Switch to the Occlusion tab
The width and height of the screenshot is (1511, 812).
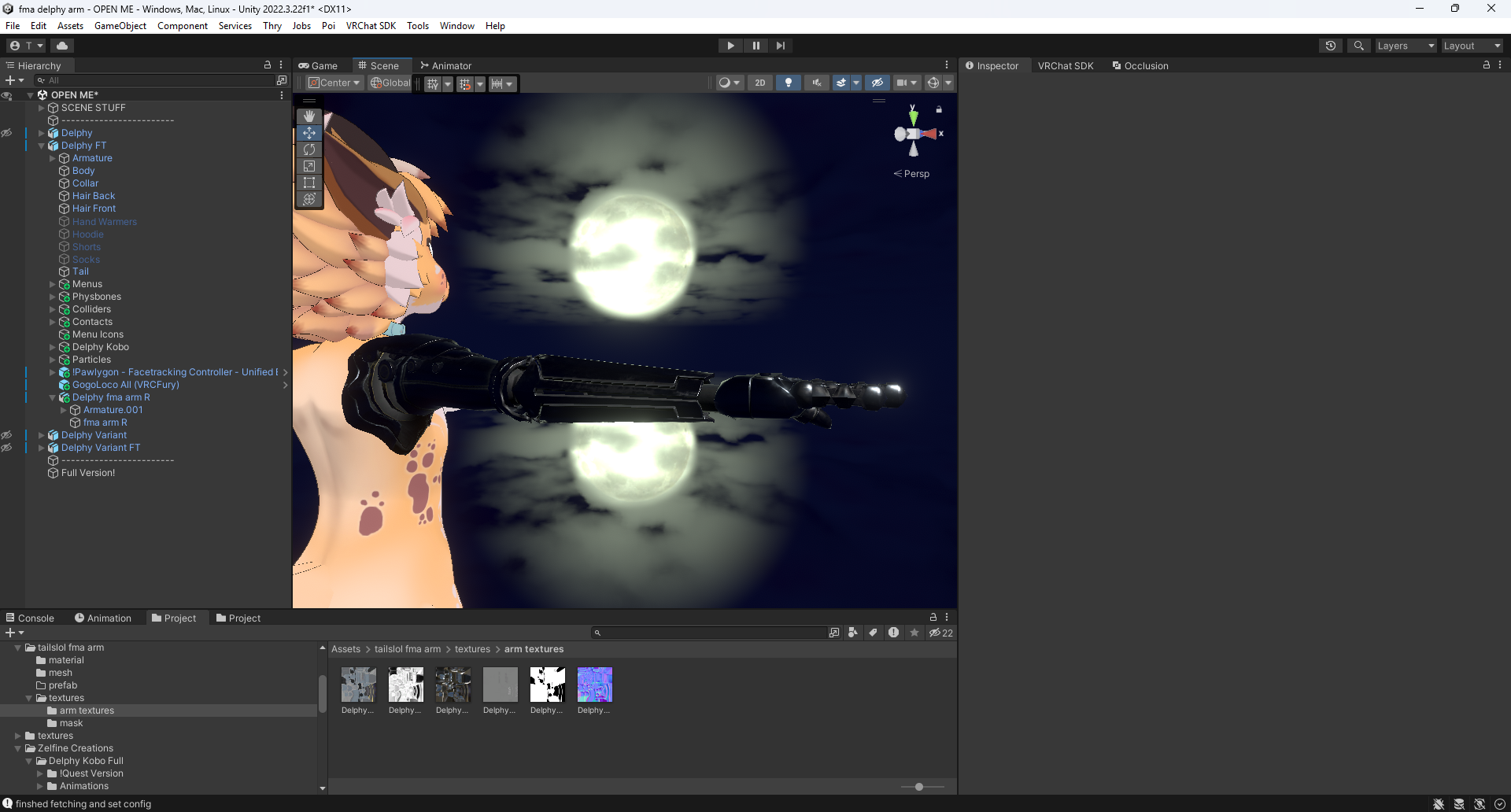(1140, 65)
